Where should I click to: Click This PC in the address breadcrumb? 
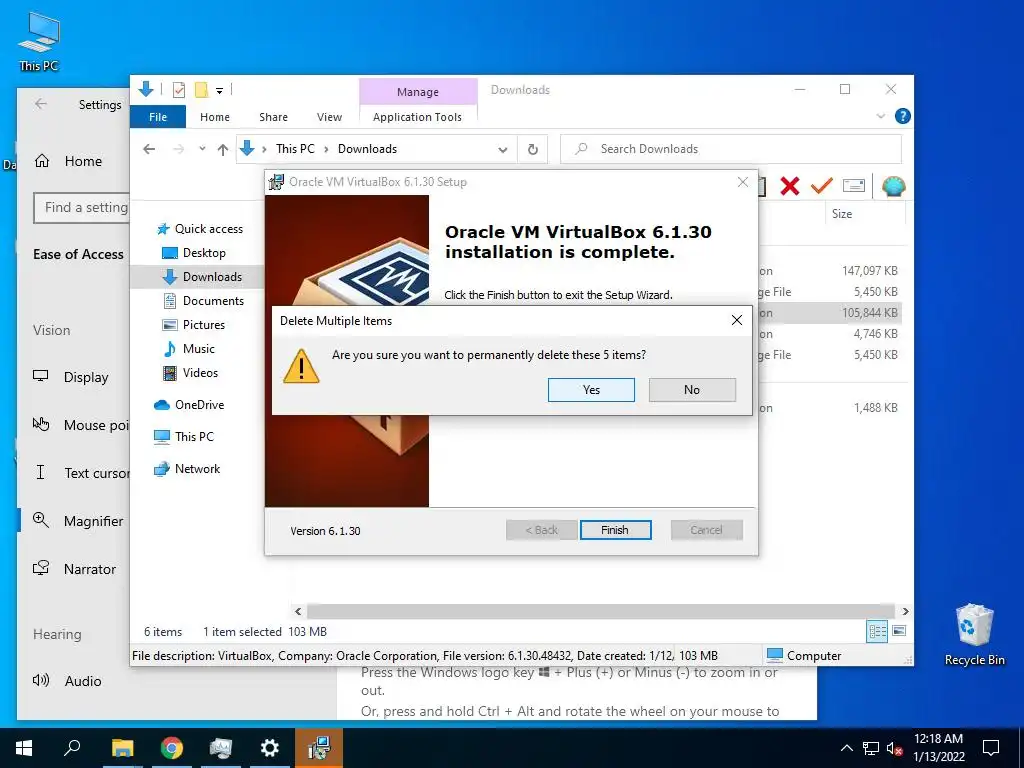pyautogui.click(x=295, y=149)
